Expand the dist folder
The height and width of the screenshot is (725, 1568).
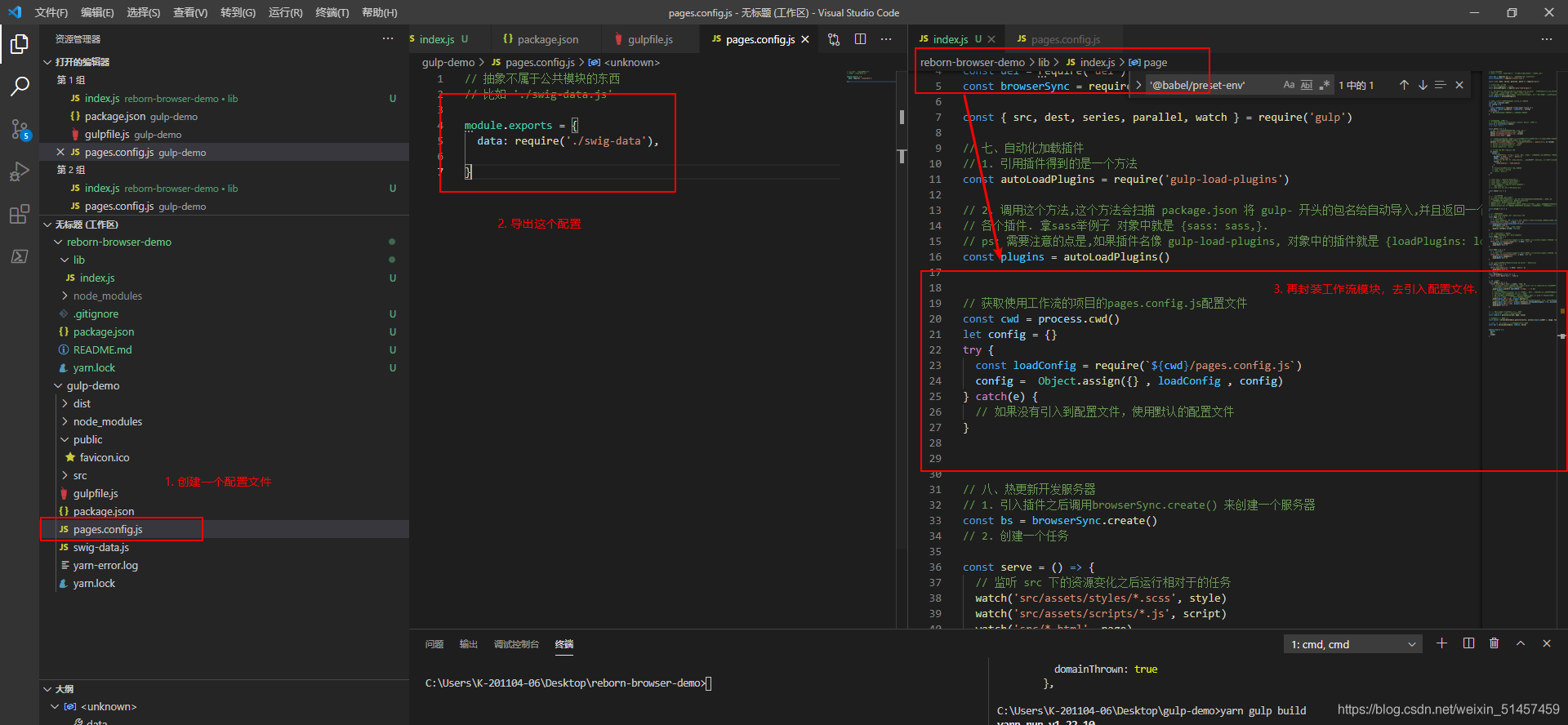click(x=65, y=403)
